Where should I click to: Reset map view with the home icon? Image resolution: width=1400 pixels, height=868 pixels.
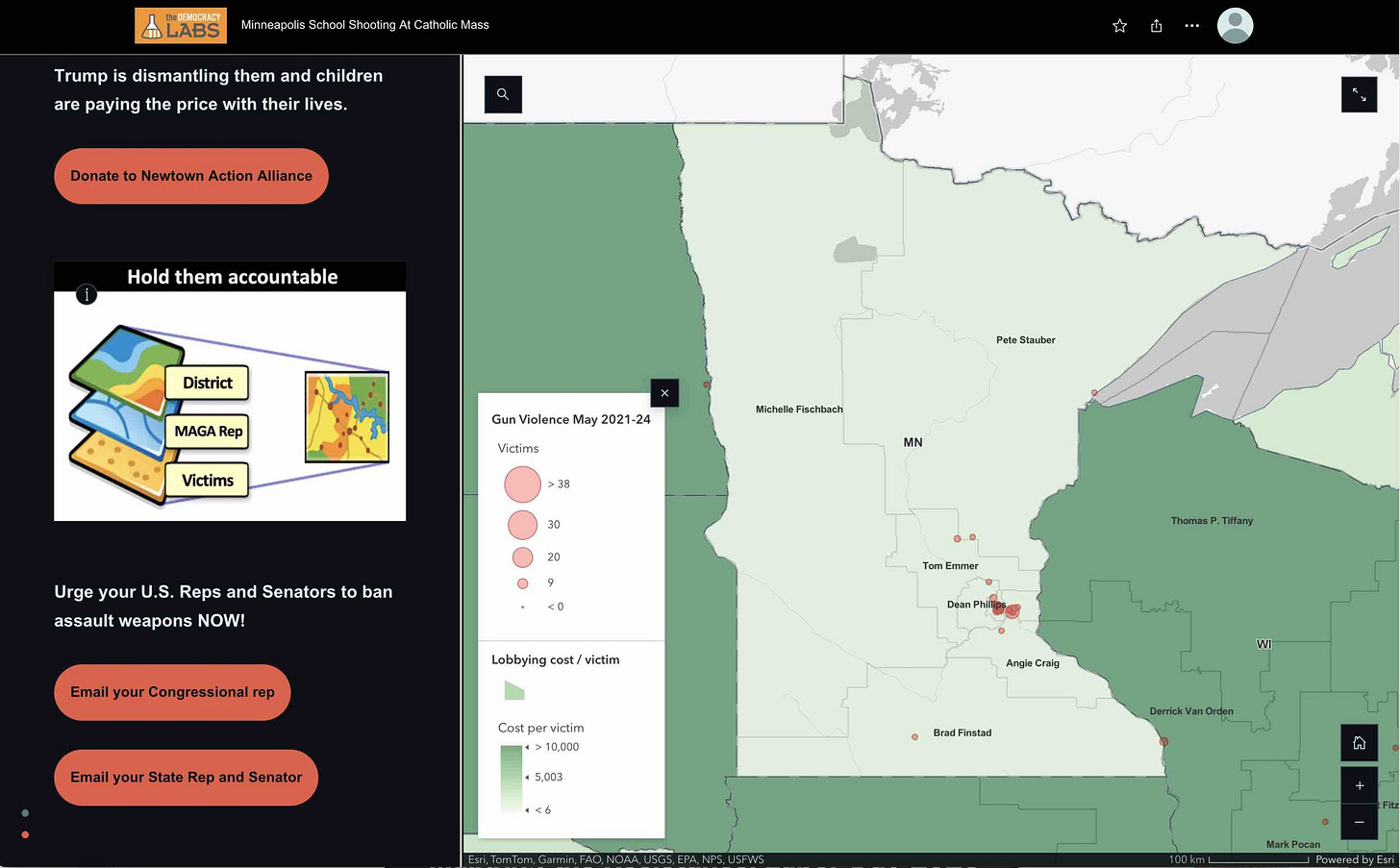[x=1359, y=742]
